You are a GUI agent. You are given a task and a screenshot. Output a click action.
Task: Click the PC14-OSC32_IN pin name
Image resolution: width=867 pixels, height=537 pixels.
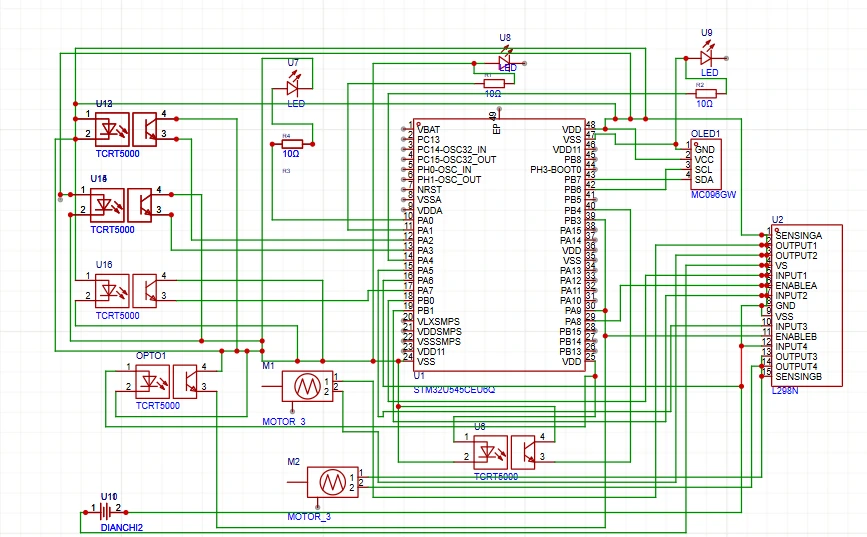(452, 149)
